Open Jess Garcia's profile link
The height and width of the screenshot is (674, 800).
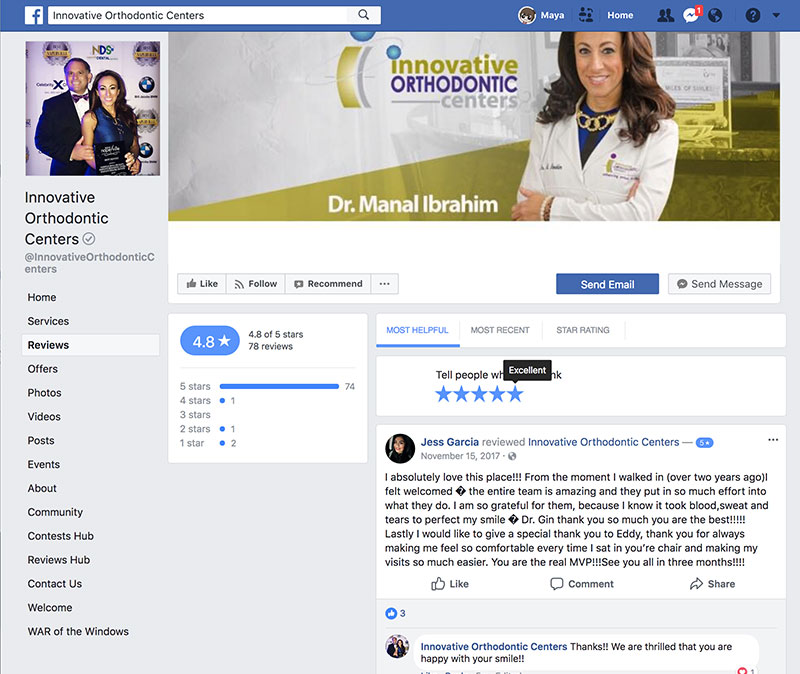(449, 442)
